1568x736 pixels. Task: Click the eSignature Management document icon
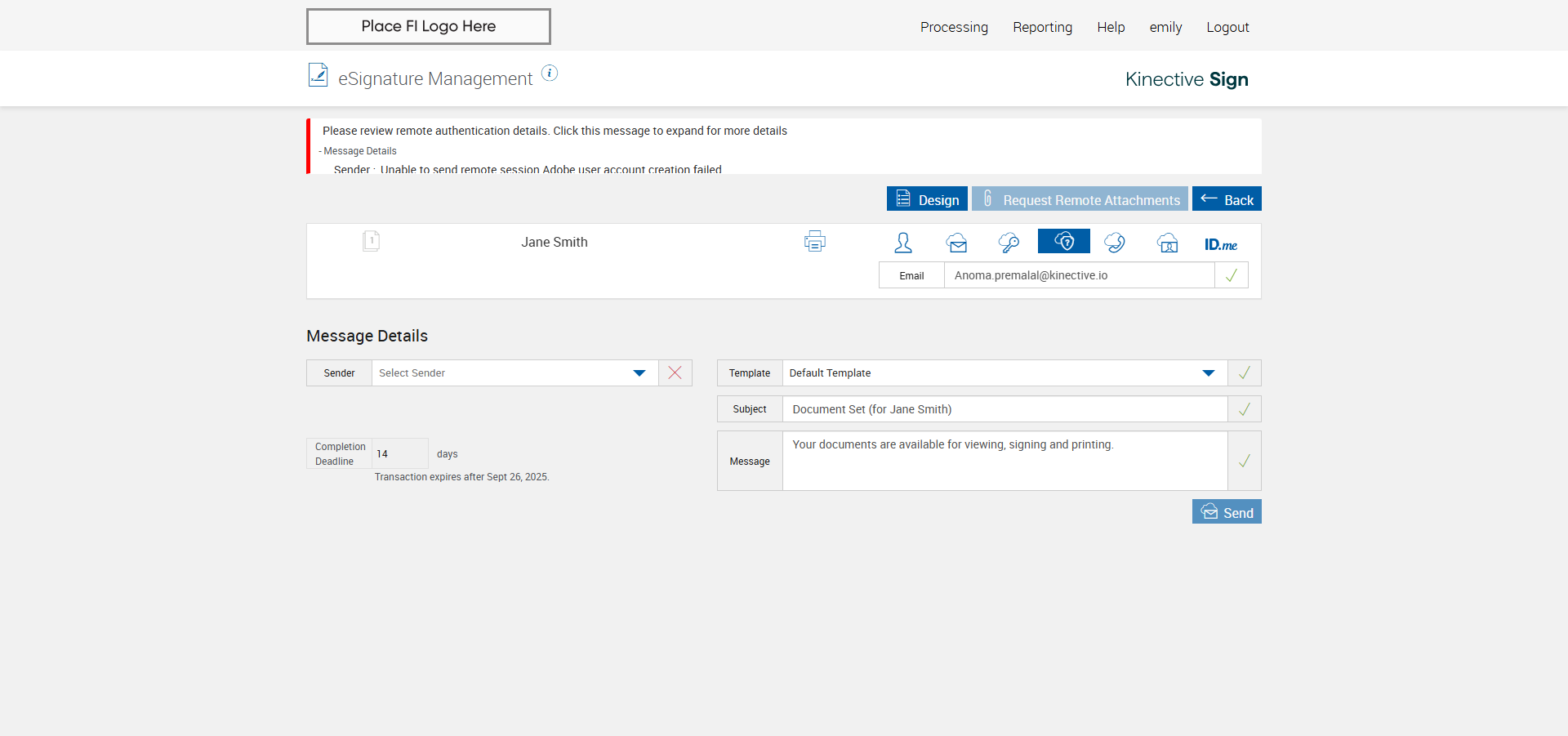pyautogui.click(x=318, y=75)
